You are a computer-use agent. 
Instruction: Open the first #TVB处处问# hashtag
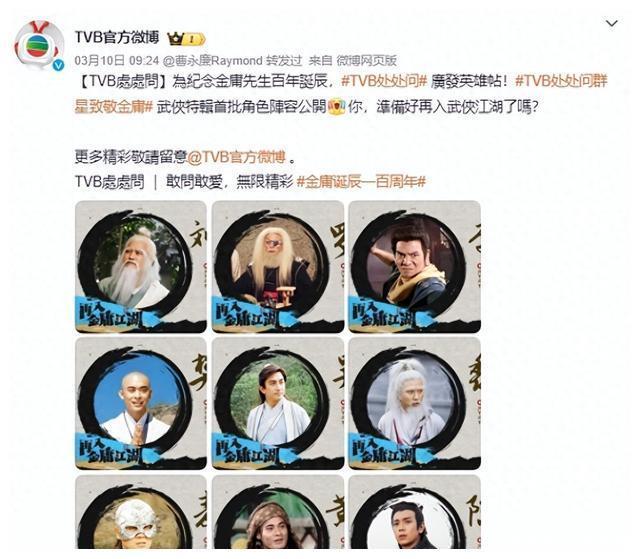point(384,81)
